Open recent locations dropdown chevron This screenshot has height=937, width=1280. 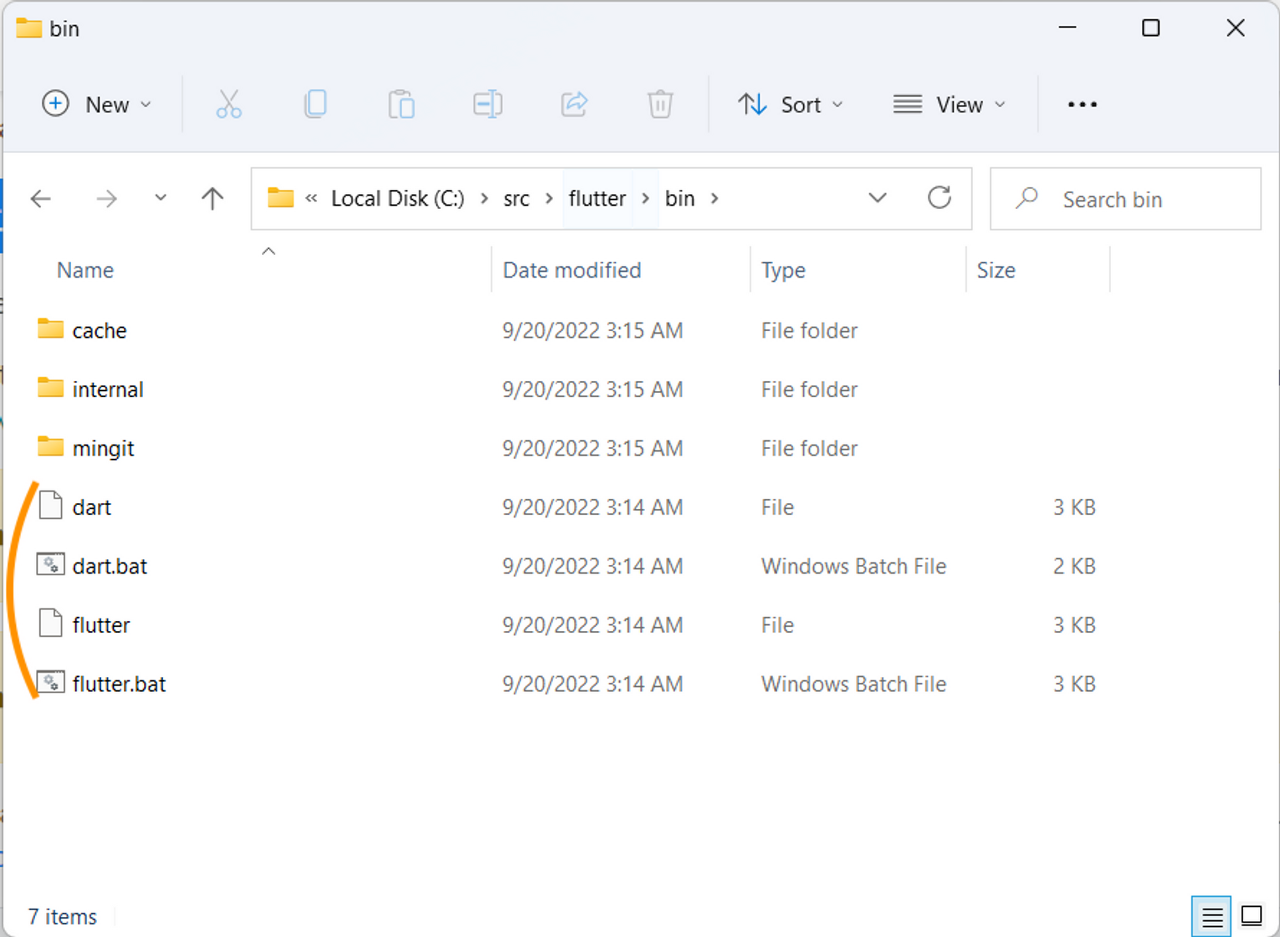click(161, 198)
